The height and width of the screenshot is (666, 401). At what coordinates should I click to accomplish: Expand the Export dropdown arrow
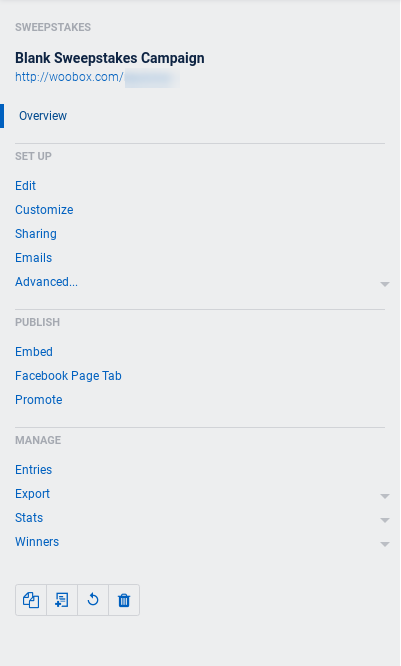(x=384, y=496)
